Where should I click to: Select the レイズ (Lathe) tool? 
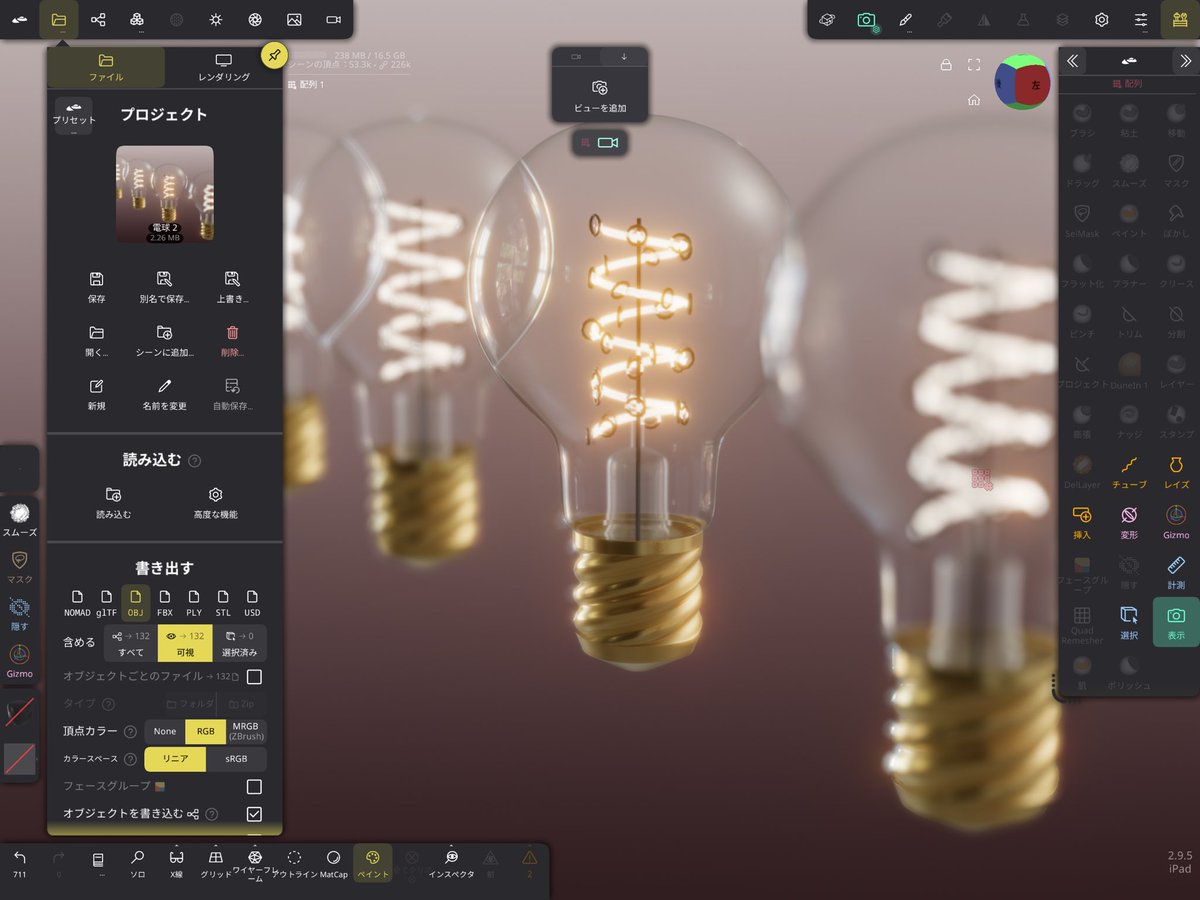coord(1177,472)
